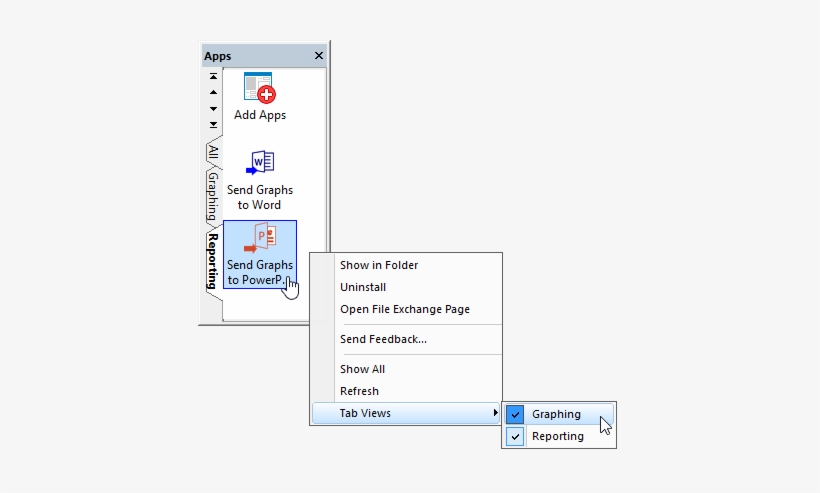The width and height of the screenshot is (820, 493).
Task: Choose Show in Folder from context menu
Action: pyautogui.click(x=379, y=265)
